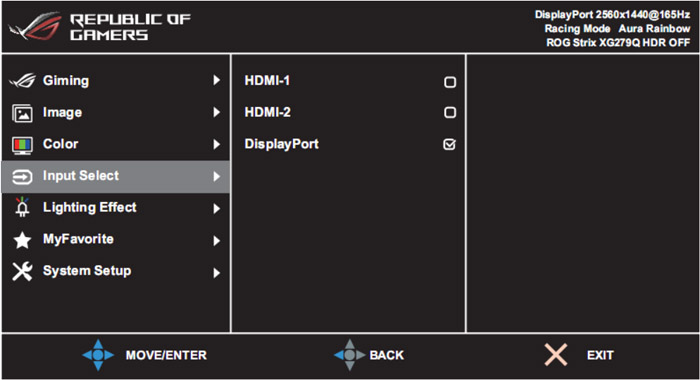Click the blue MOVE/ENTER joystick icon

pyautogui.click(x=98, y=355)
